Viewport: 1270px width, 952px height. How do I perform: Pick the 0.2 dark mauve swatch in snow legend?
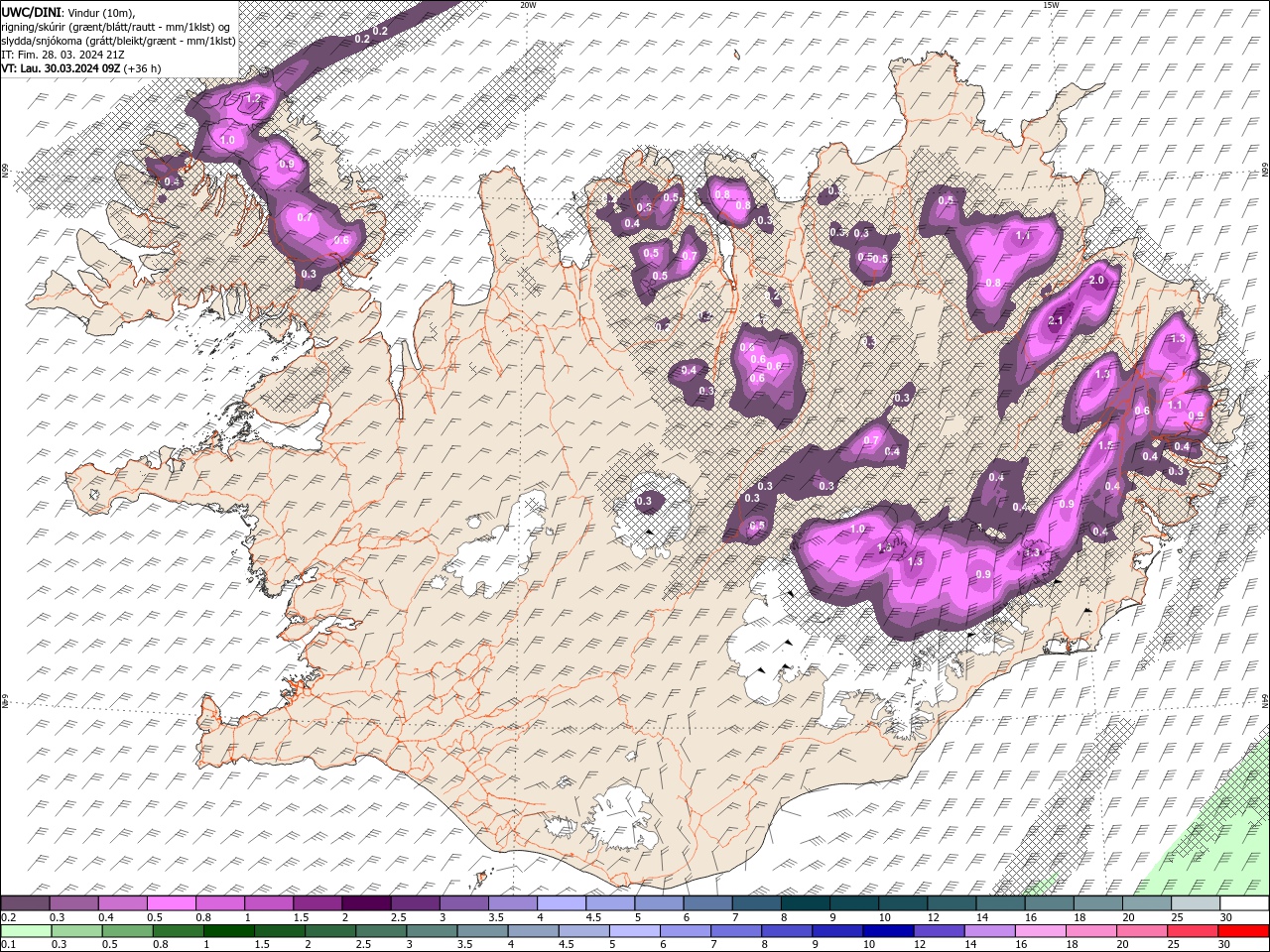pos(25,903)
